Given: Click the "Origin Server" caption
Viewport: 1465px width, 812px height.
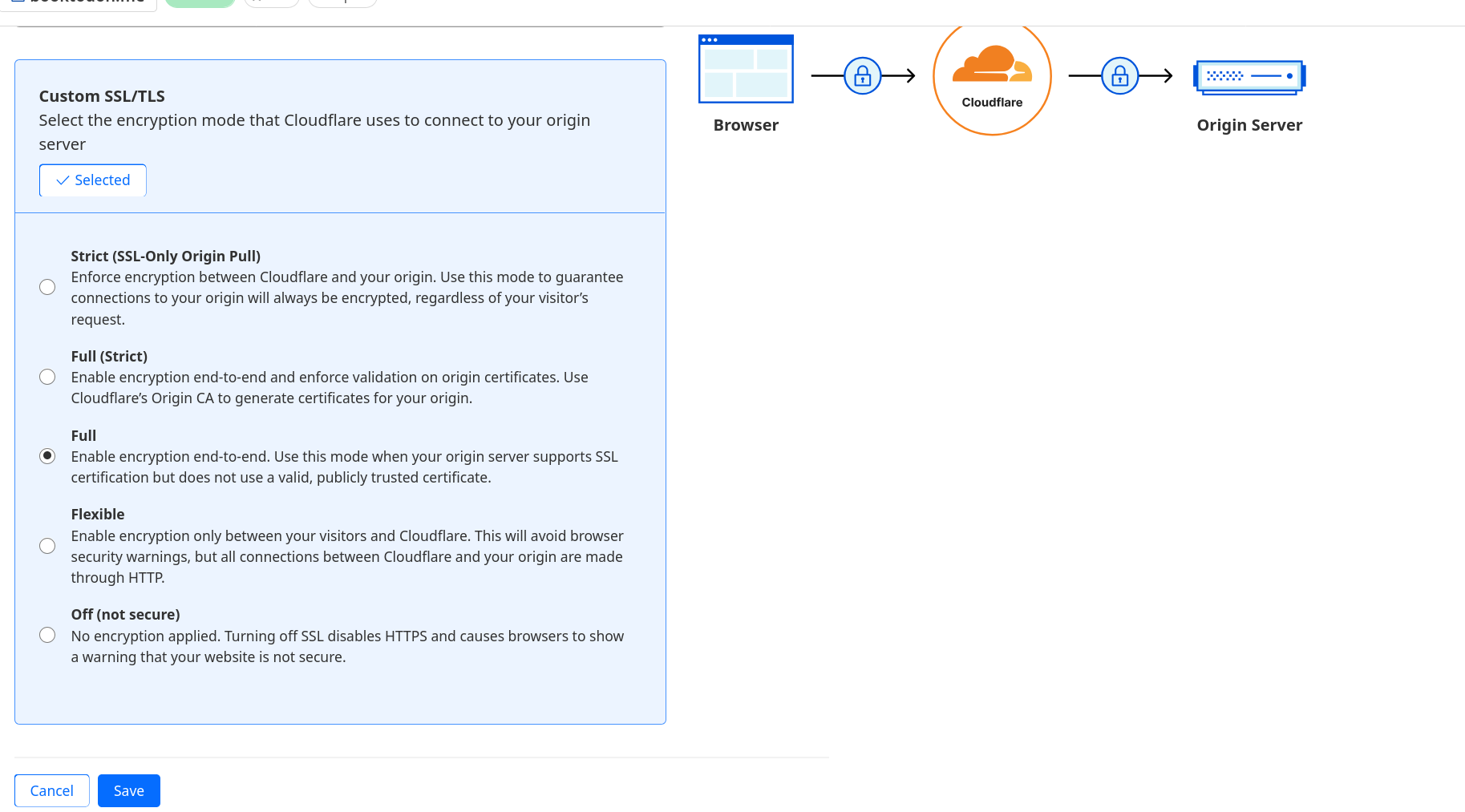Looking at the screenshot, I should click(1249, 125).
